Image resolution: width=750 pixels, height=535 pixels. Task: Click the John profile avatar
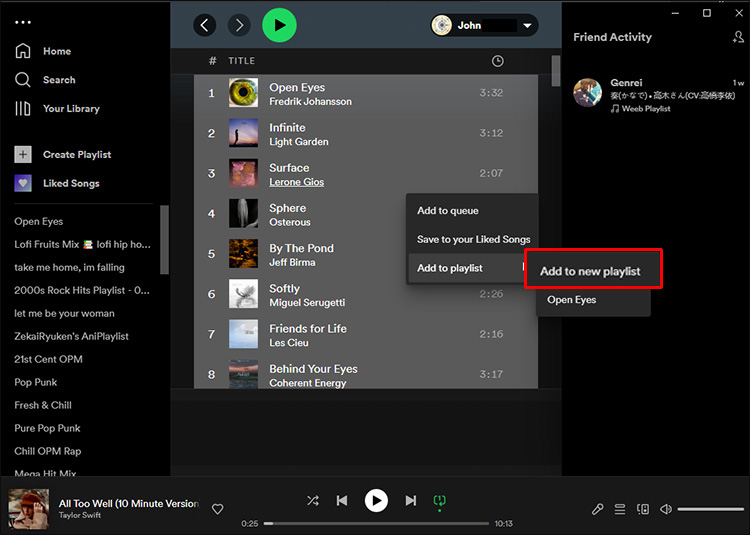point(441,25)
